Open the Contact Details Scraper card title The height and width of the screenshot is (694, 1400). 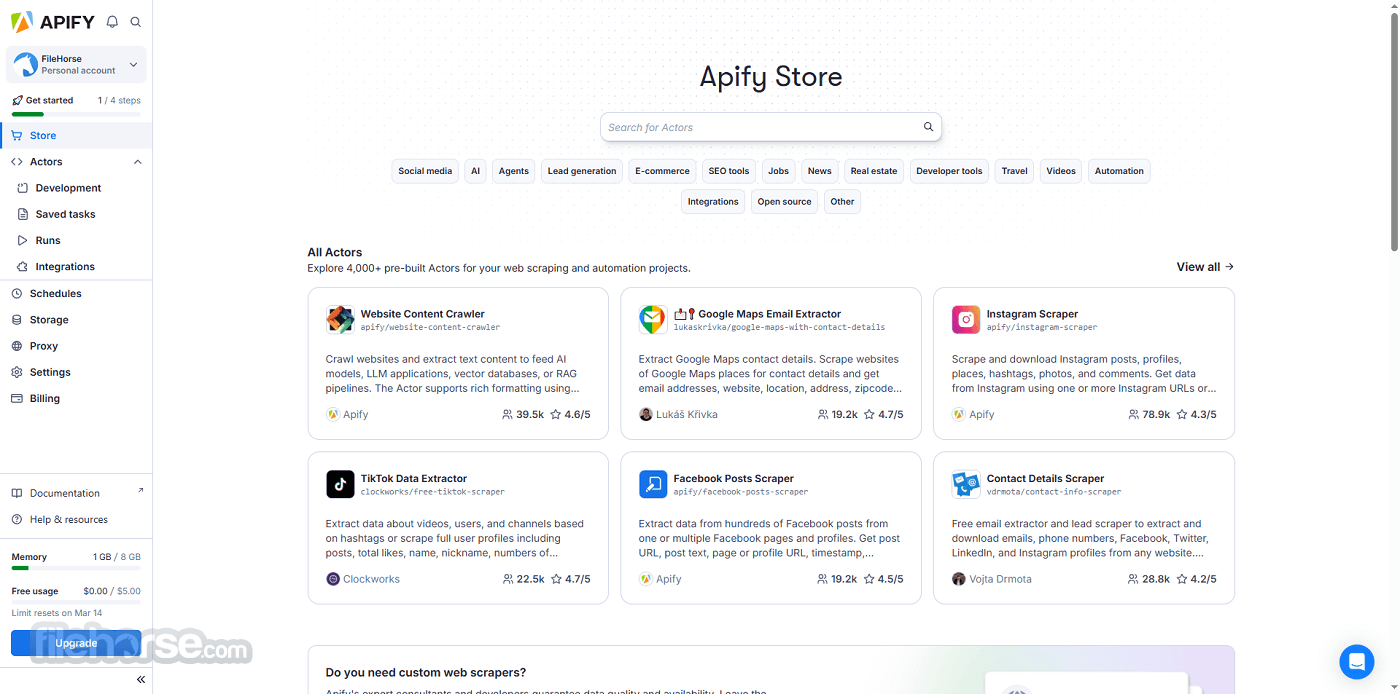(1045, 478)
